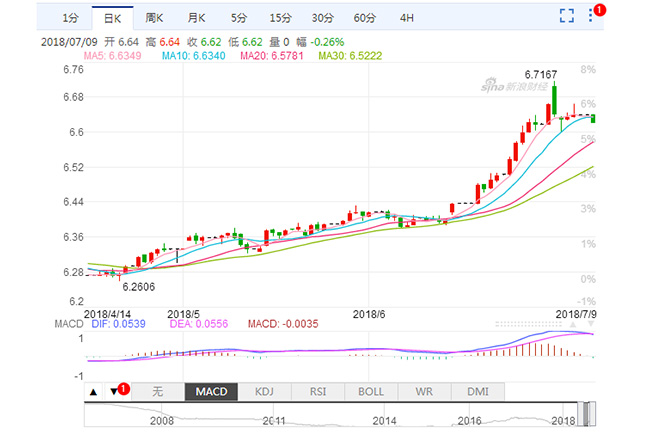Select the KDJ indicator button
The height and width of the screenshot is (433, 650).
click(264, 392)
